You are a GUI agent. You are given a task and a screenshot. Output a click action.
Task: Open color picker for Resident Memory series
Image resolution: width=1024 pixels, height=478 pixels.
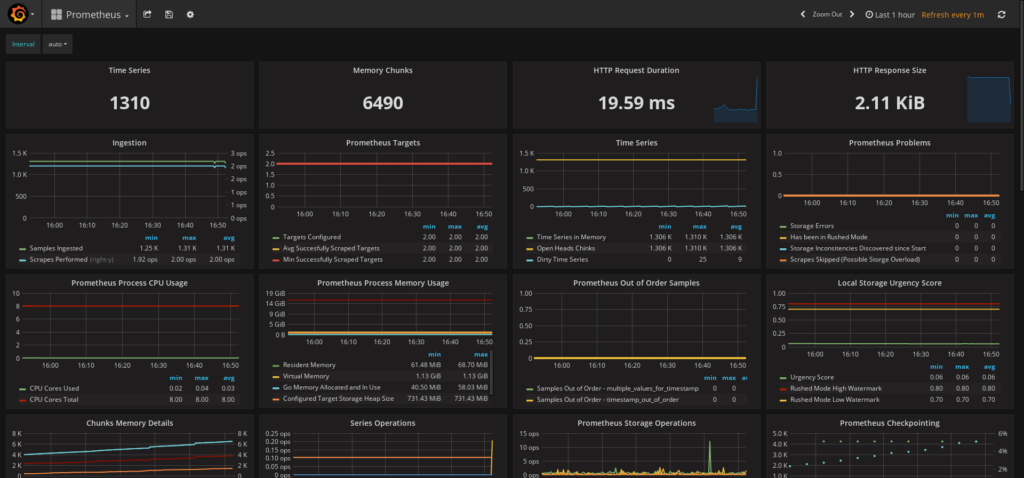(276, 366)
